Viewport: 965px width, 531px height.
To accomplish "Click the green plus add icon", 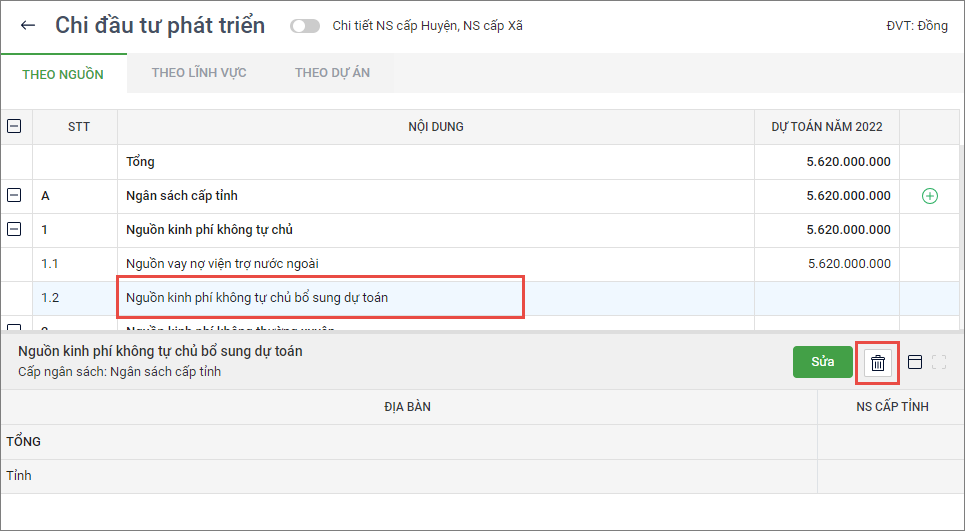I will [929, 196].
